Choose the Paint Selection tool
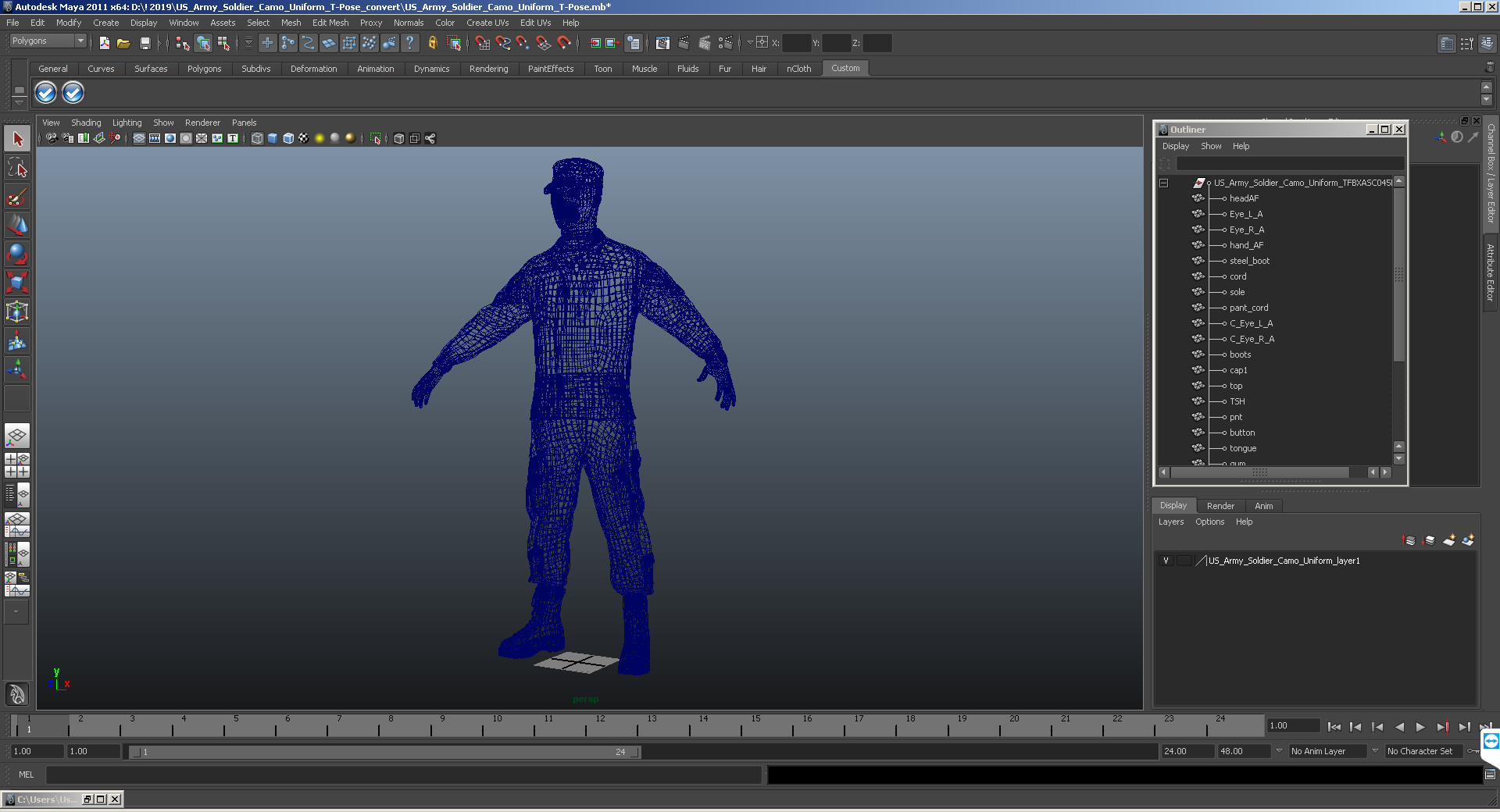This screenshot has width=1500, height=812. tap(17, 196)
